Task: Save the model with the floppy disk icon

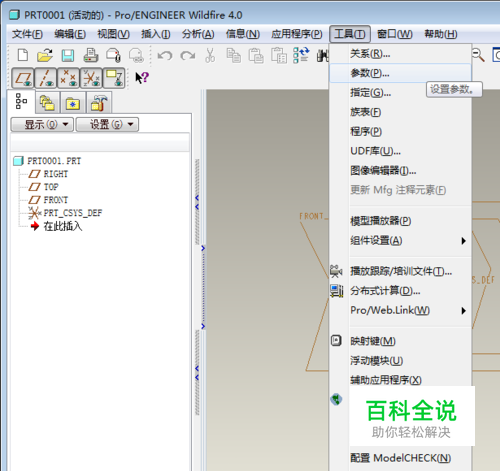Action: [68, 55]
